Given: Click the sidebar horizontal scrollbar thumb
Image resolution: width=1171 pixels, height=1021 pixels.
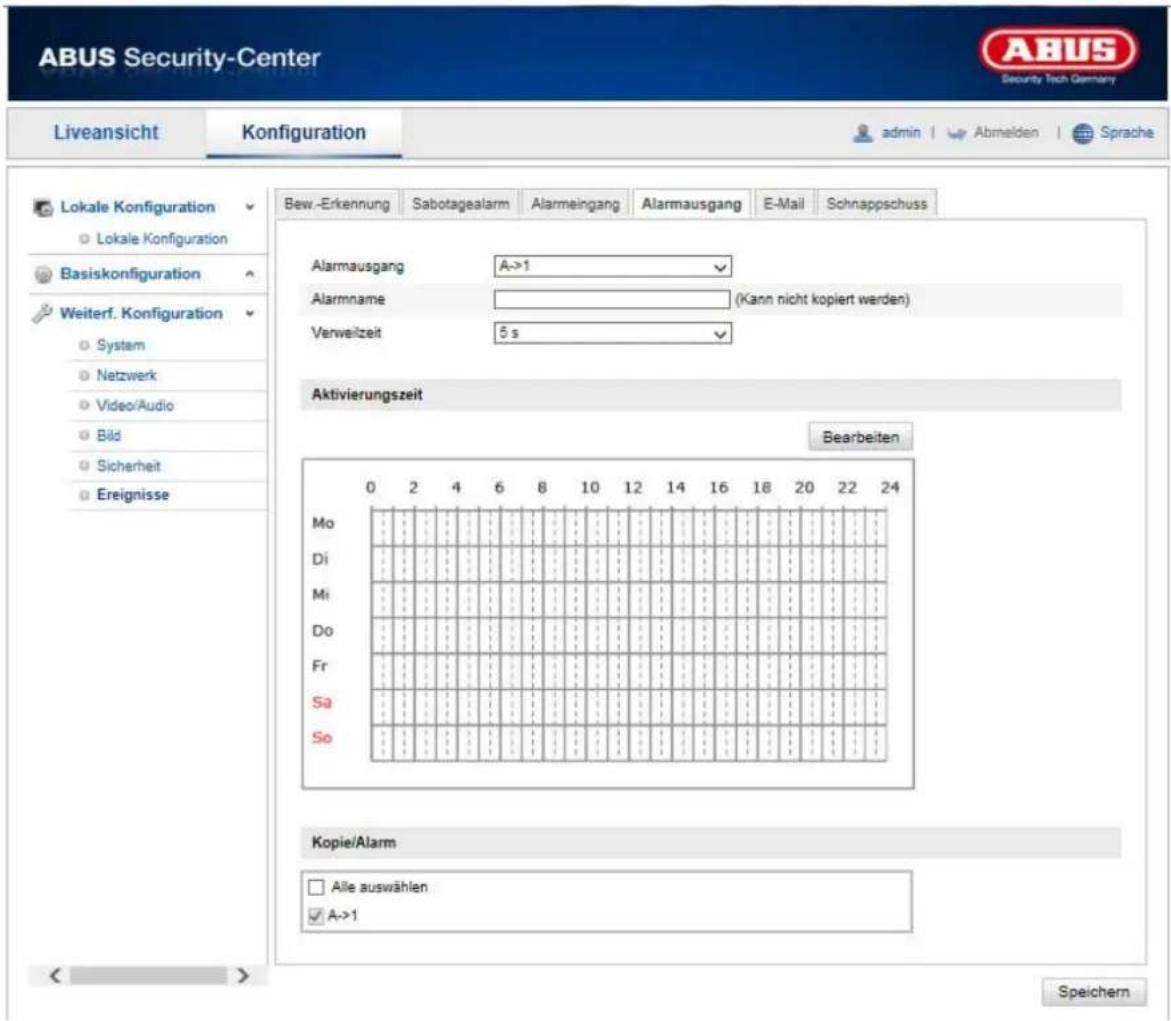Looking at the screenshot, I should click(148, 975).
